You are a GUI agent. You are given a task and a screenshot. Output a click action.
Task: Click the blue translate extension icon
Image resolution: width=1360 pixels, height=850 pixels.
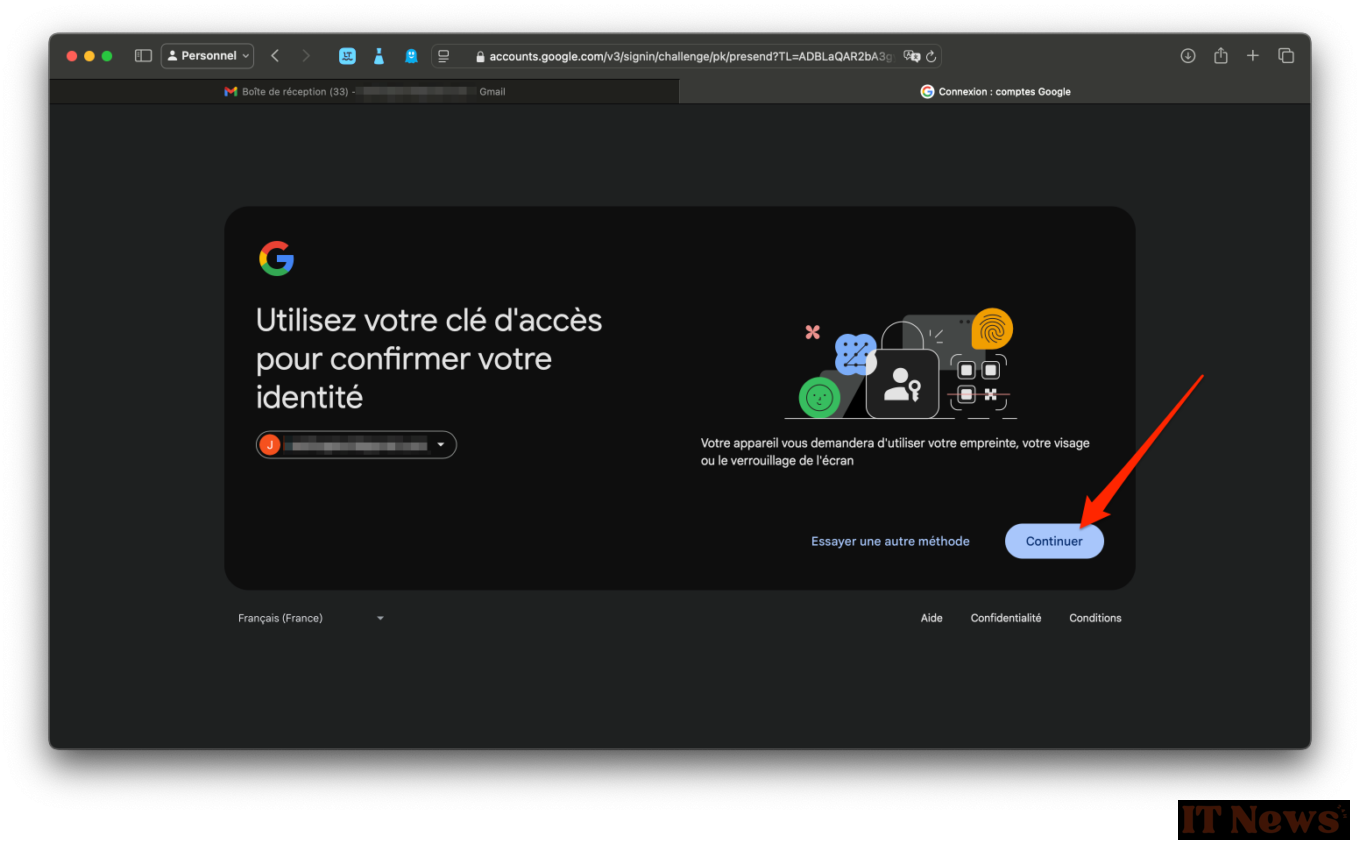coord(347,56)
